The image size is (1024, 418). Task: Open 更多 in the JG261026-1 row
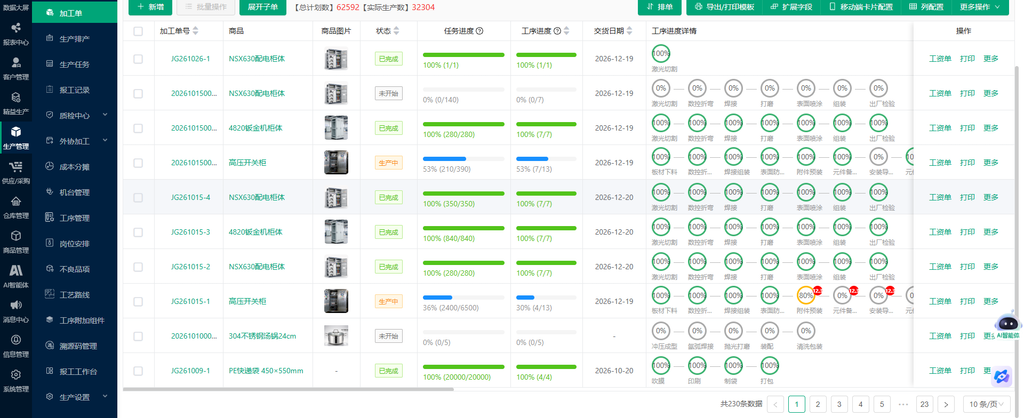pos(991,59)
